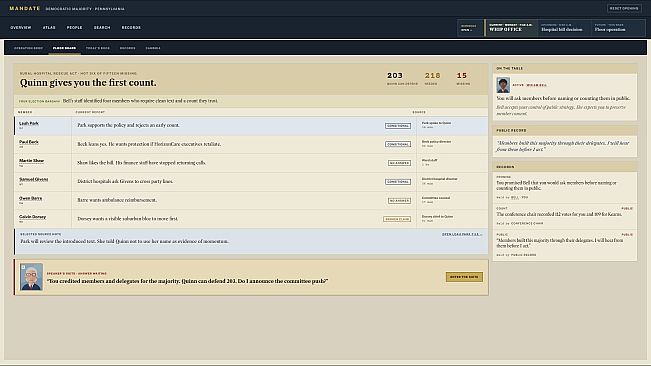Click the Conditional badge on Leah Park's row

pyautogui.click(x=398, y=126)
